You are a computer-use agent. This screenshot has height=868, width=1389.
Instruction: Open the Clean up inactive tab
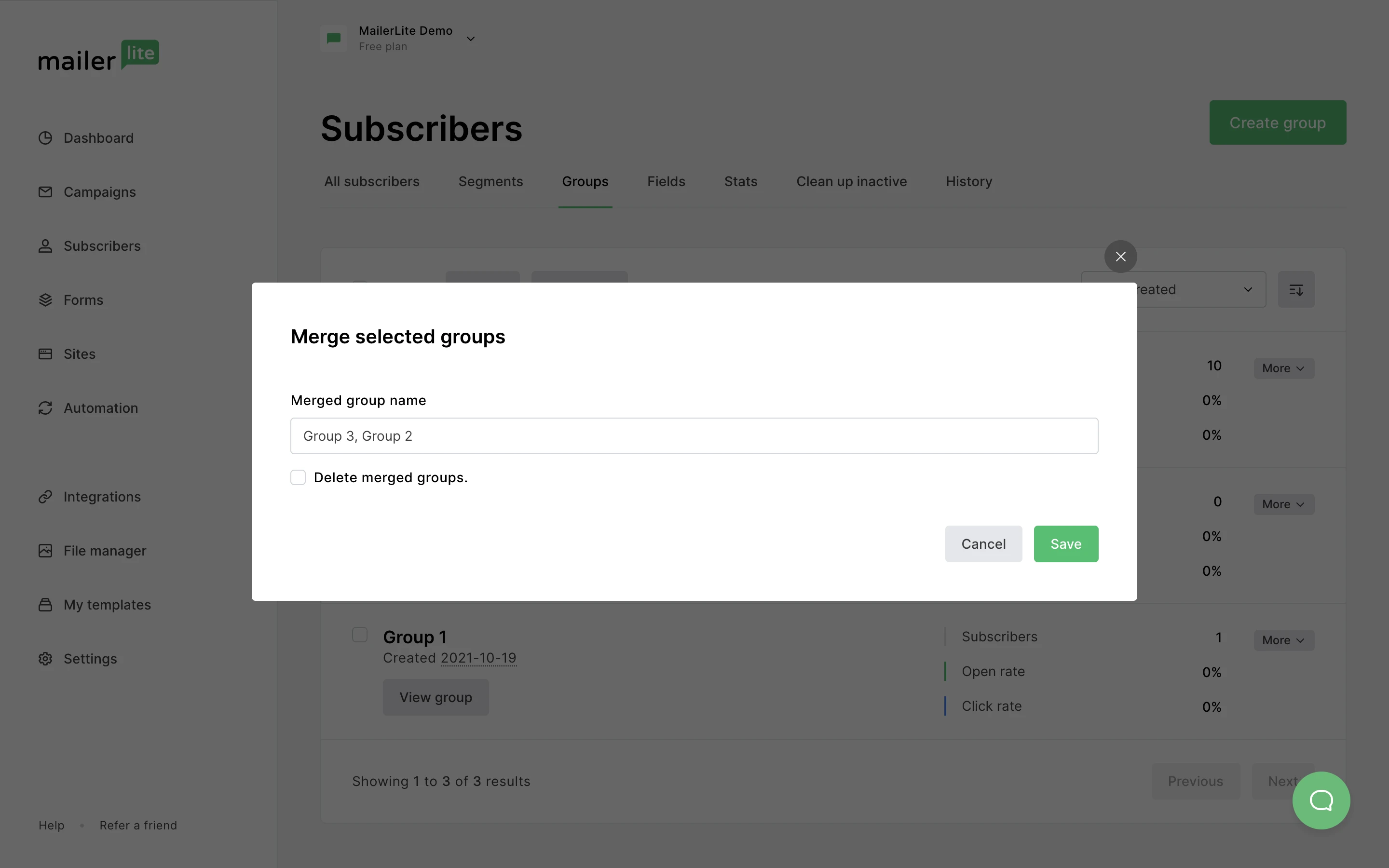(x=851, y=182)
